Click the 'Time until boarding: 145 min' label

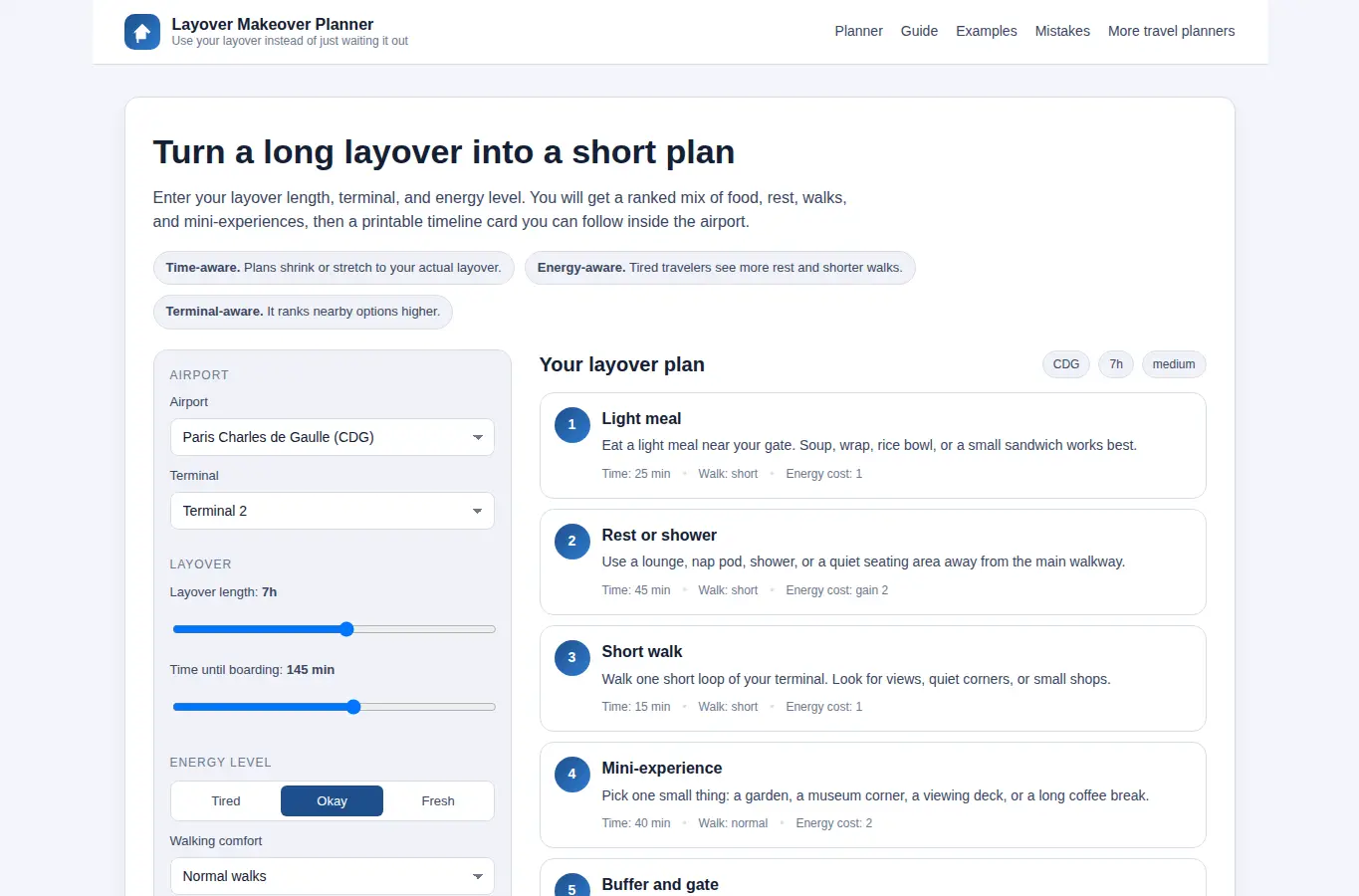(x=252, y=670)
